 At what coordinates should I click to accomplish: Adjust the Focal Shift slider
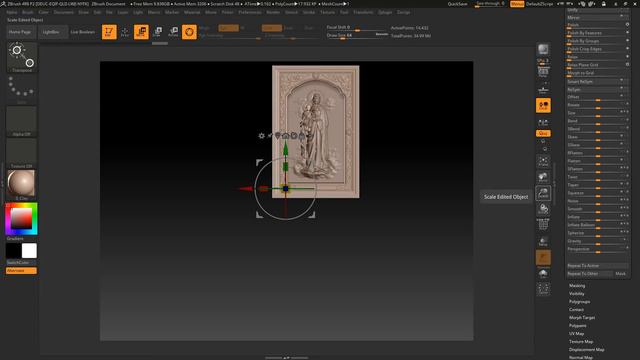pyautogui.click(x=357, y=27)
